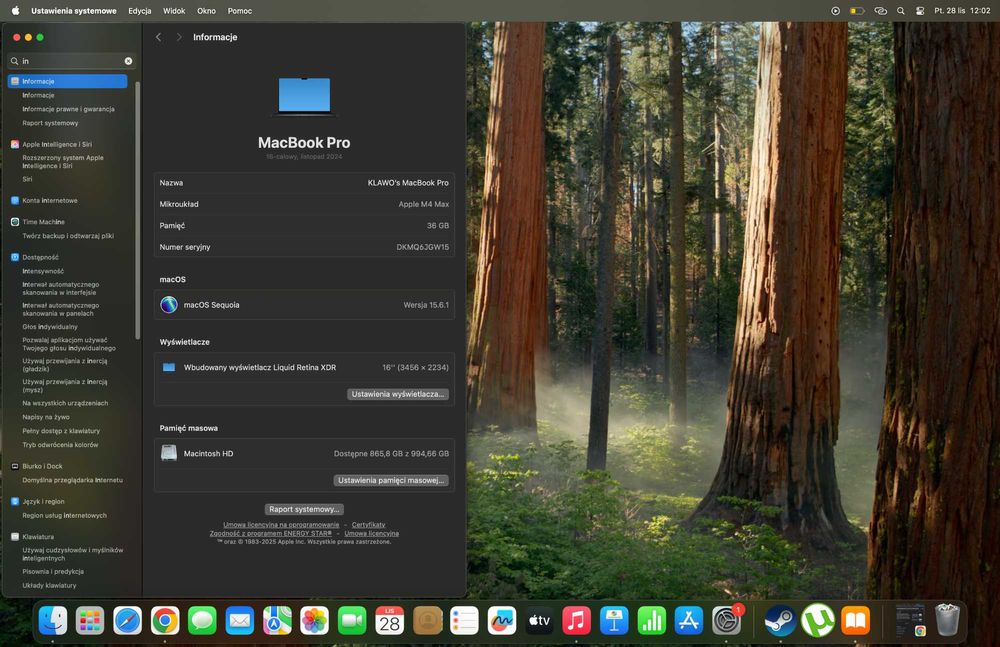Select Tryb odwrócenia kolorów in sidebar

pyautogui.click(x=60, y=445)
